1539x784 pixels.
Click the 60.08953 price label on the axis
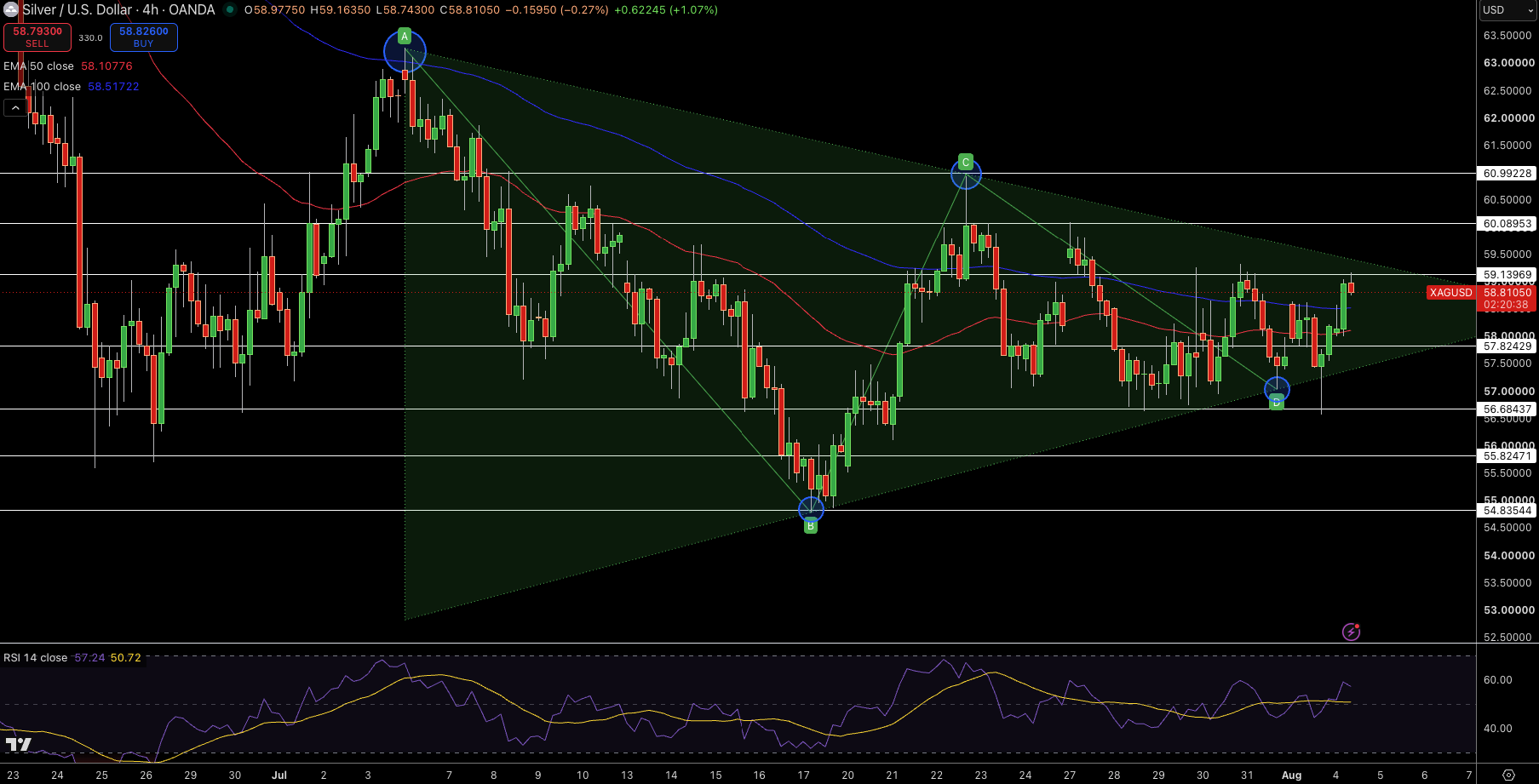1507,224
